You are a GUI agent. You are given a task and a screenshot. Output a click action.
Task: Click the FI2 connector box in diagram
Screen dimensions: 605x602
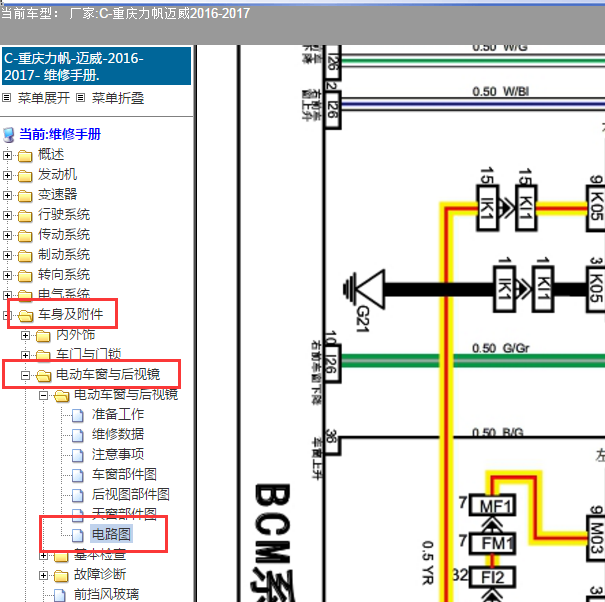[x=493, y=578]
